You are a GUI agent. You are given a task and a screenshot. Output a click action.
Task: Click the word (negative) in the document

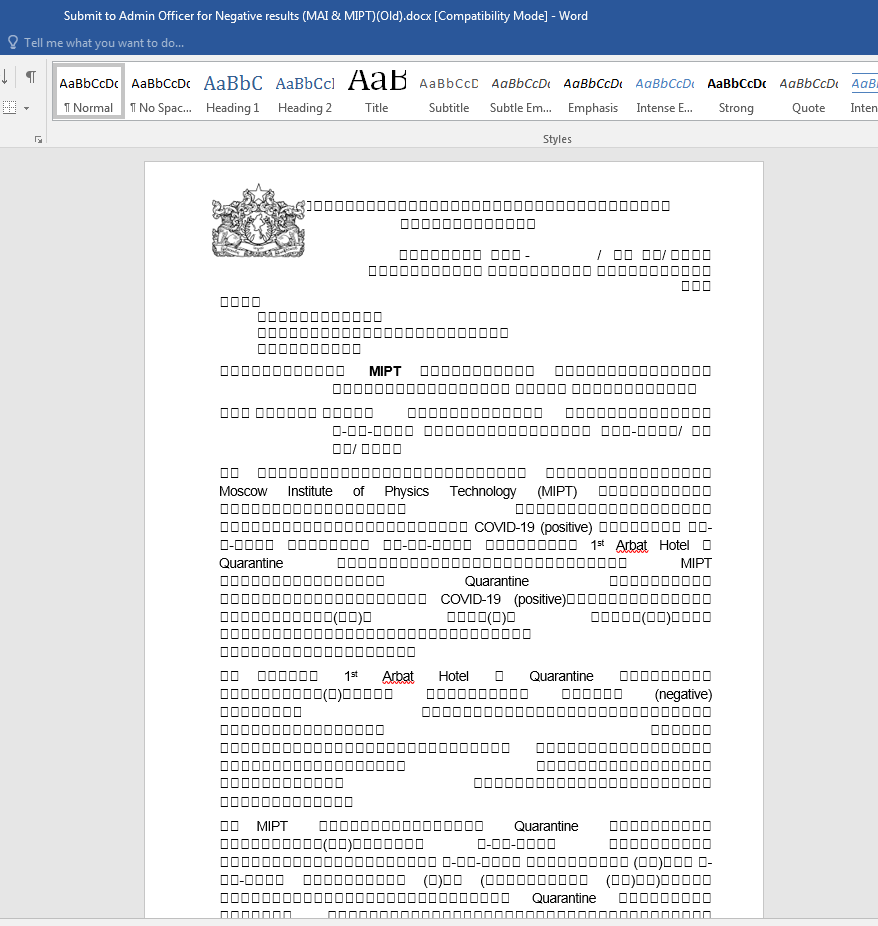(x=683, y=694)
